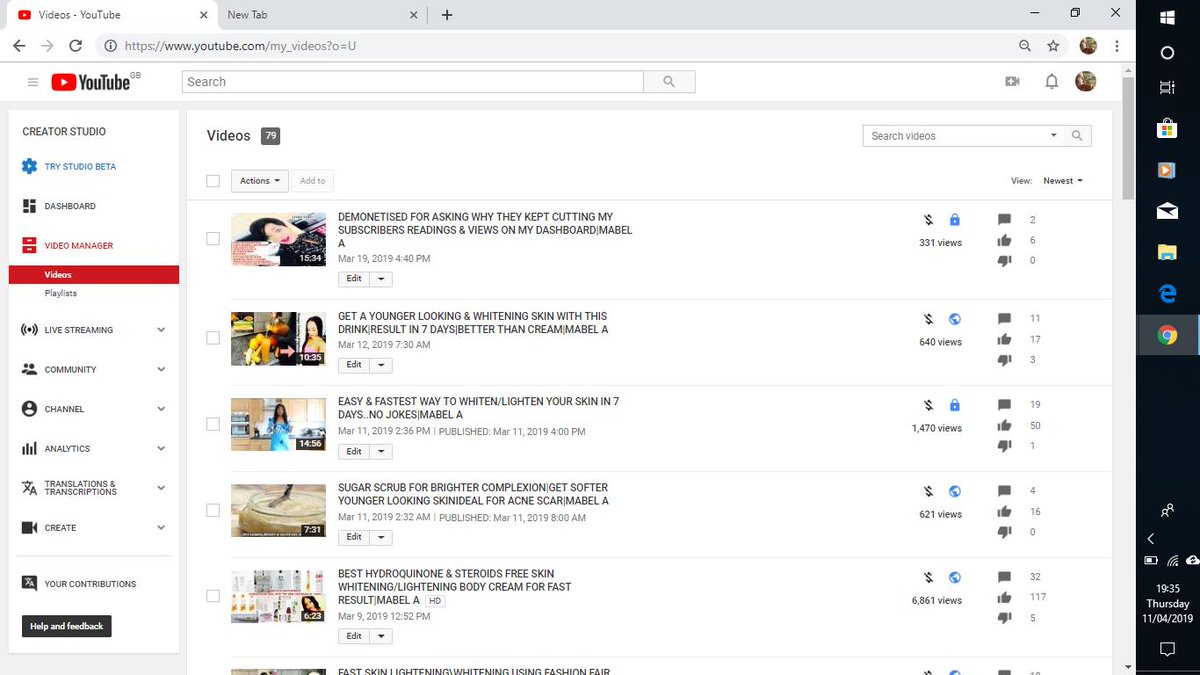The height and width of the screenshot is (675, 1200).
Task: Click Edit button for EASY & FASTEST WAY video
Action: 354,451
